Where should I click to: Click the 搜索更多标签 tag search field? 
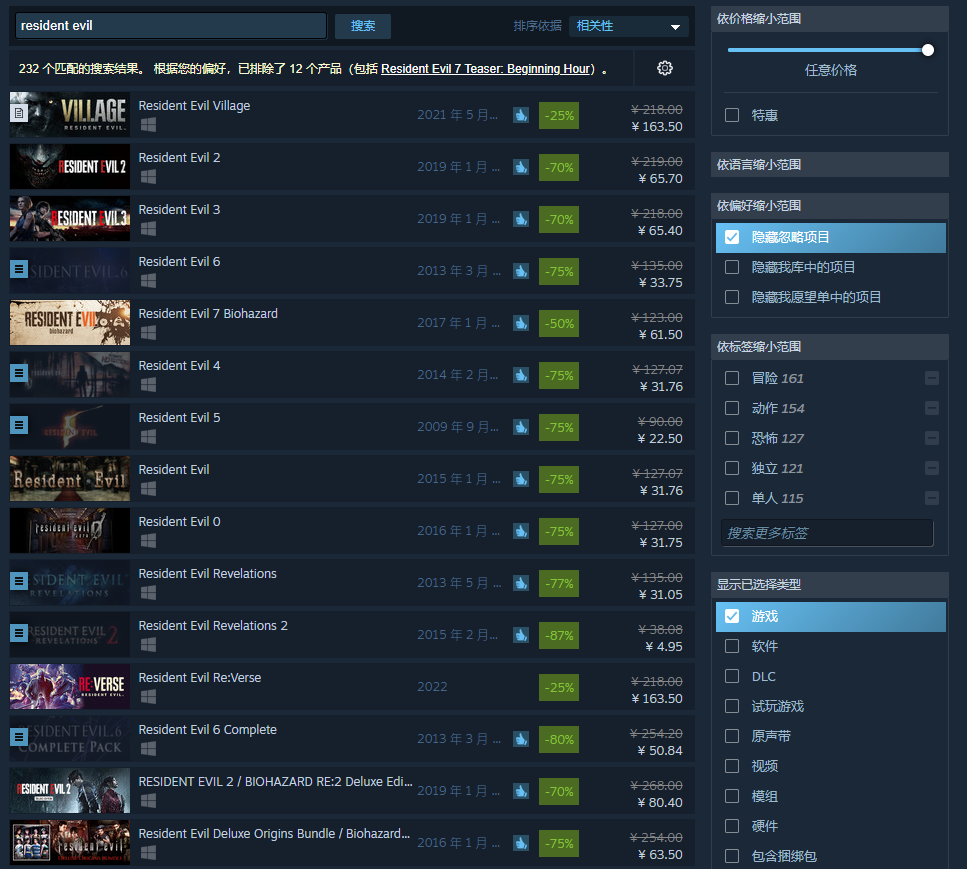(x=827, y=533)
